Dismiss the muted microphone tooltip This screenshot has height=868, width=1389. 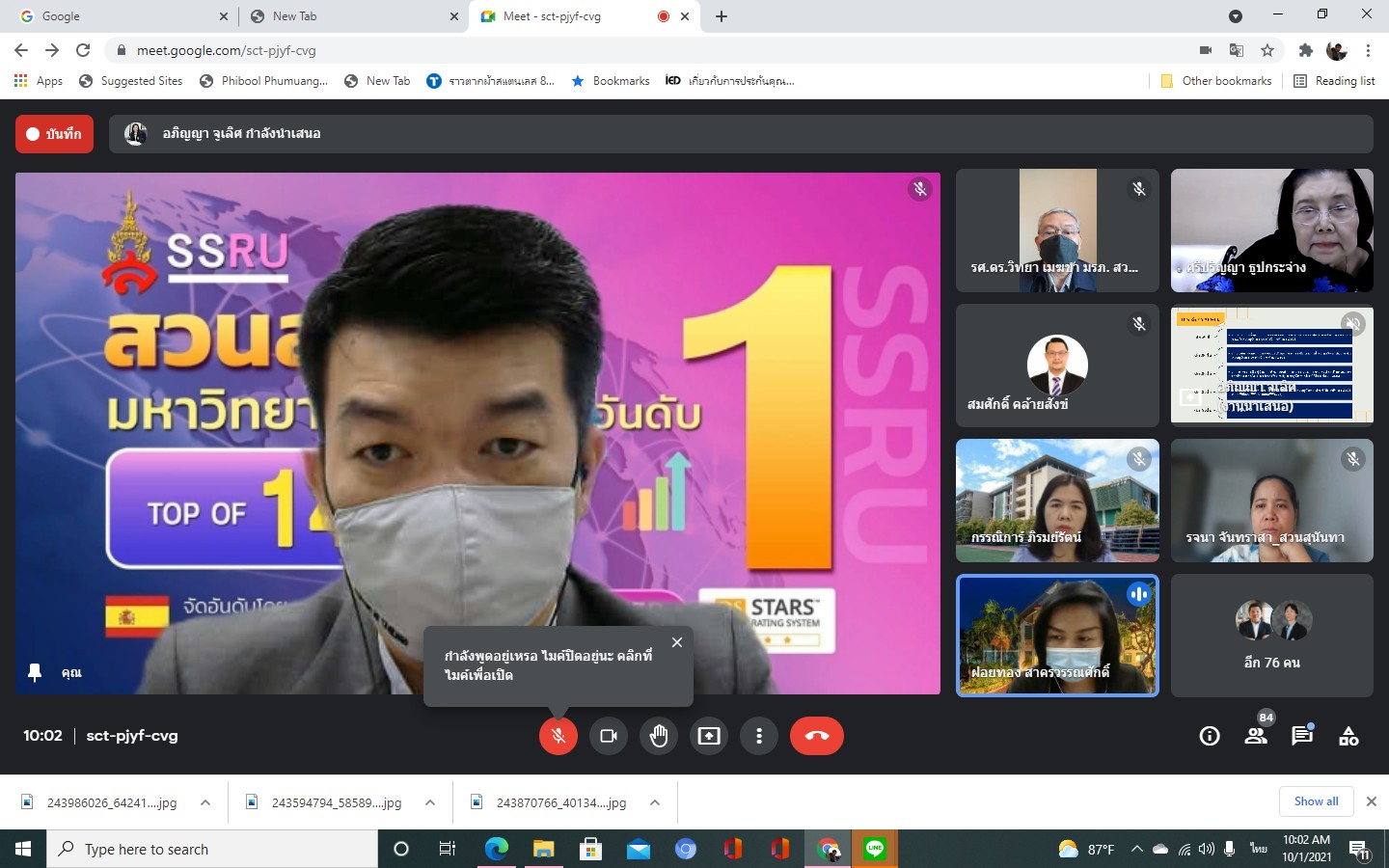coord(677,642)
